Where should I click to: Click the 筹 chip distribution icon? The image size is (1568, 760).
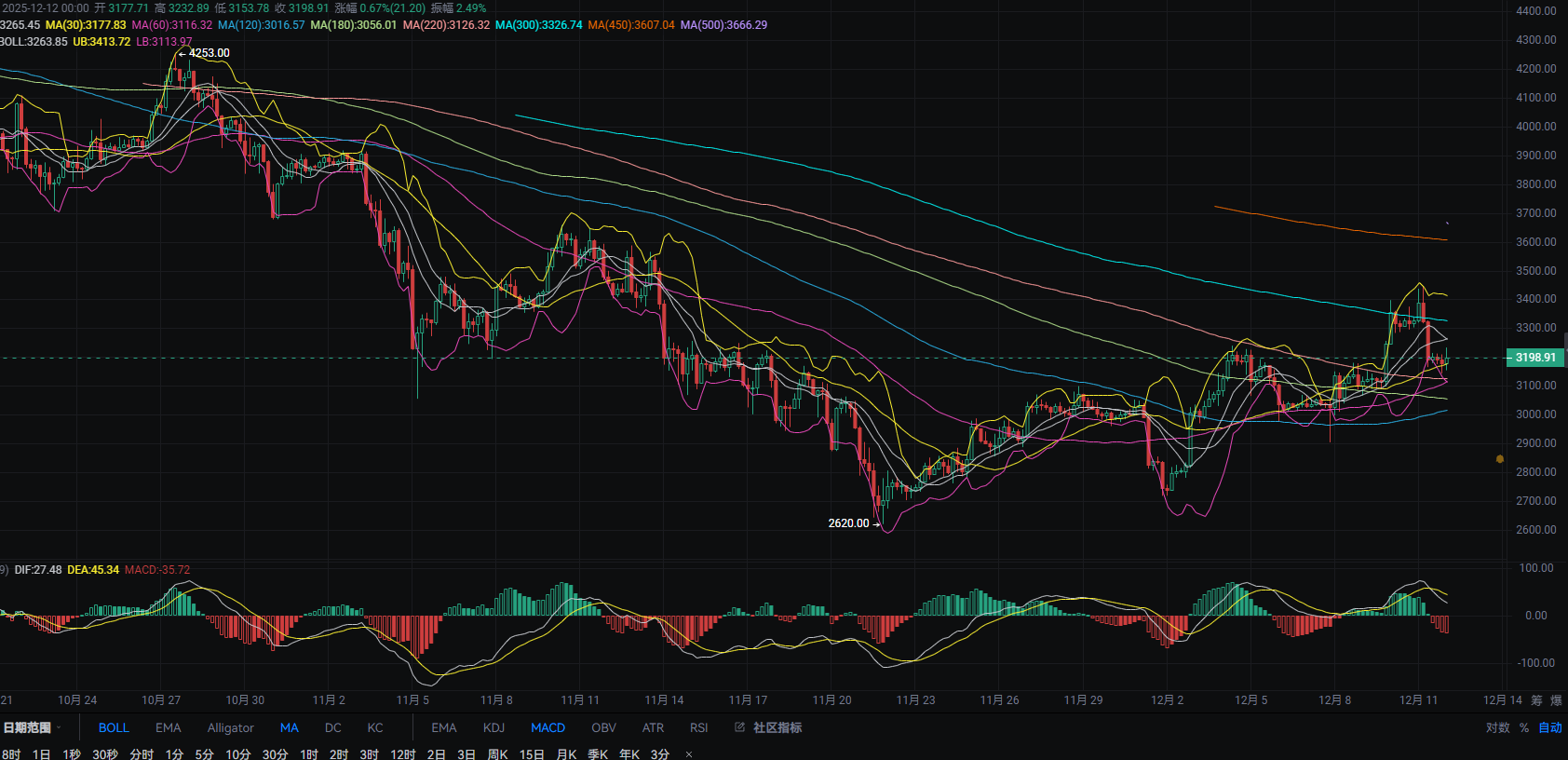click(x=1536, y=700)
